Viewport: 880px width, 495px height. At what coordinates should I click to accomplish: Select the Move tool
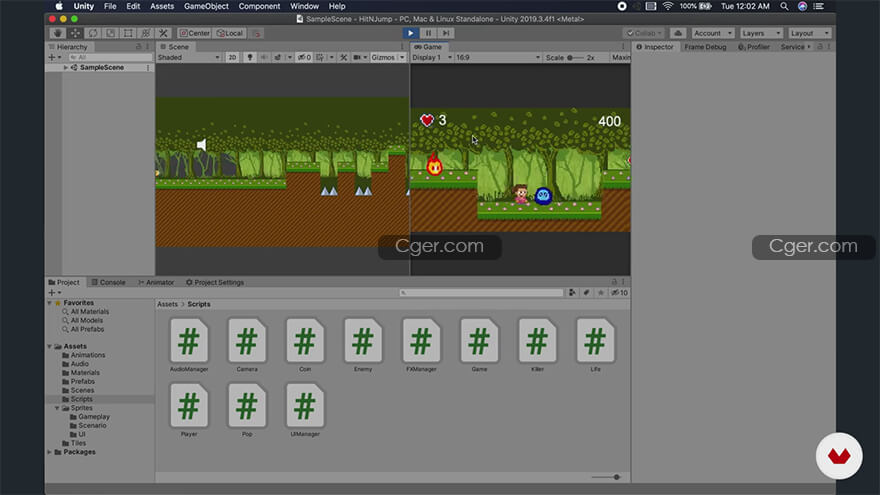pyautogui.click(x=75, y=33)
